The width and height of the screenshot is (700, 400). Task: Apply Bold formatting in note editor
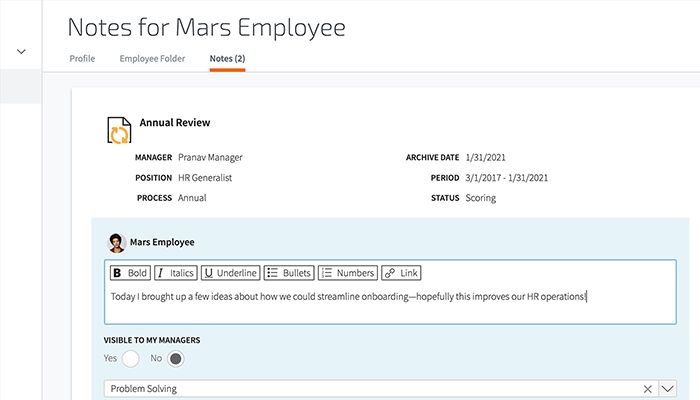(x=130, y=273)
